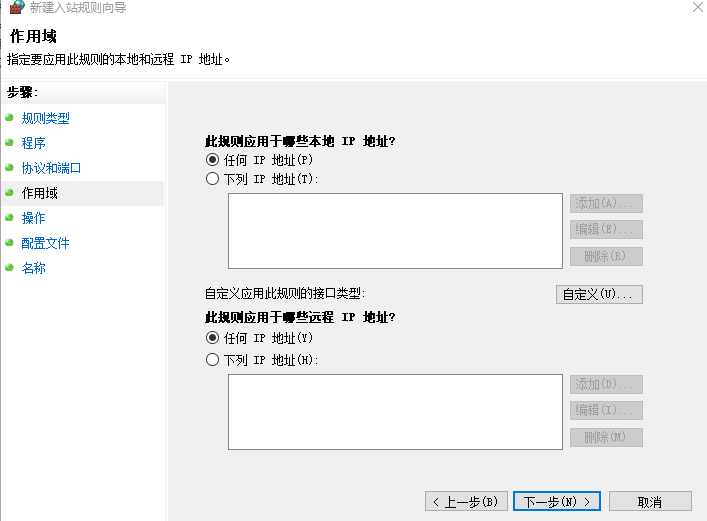Click 下一步(N) to continue
The height and width of the screenshot is (521, 707).
point(557,501)
